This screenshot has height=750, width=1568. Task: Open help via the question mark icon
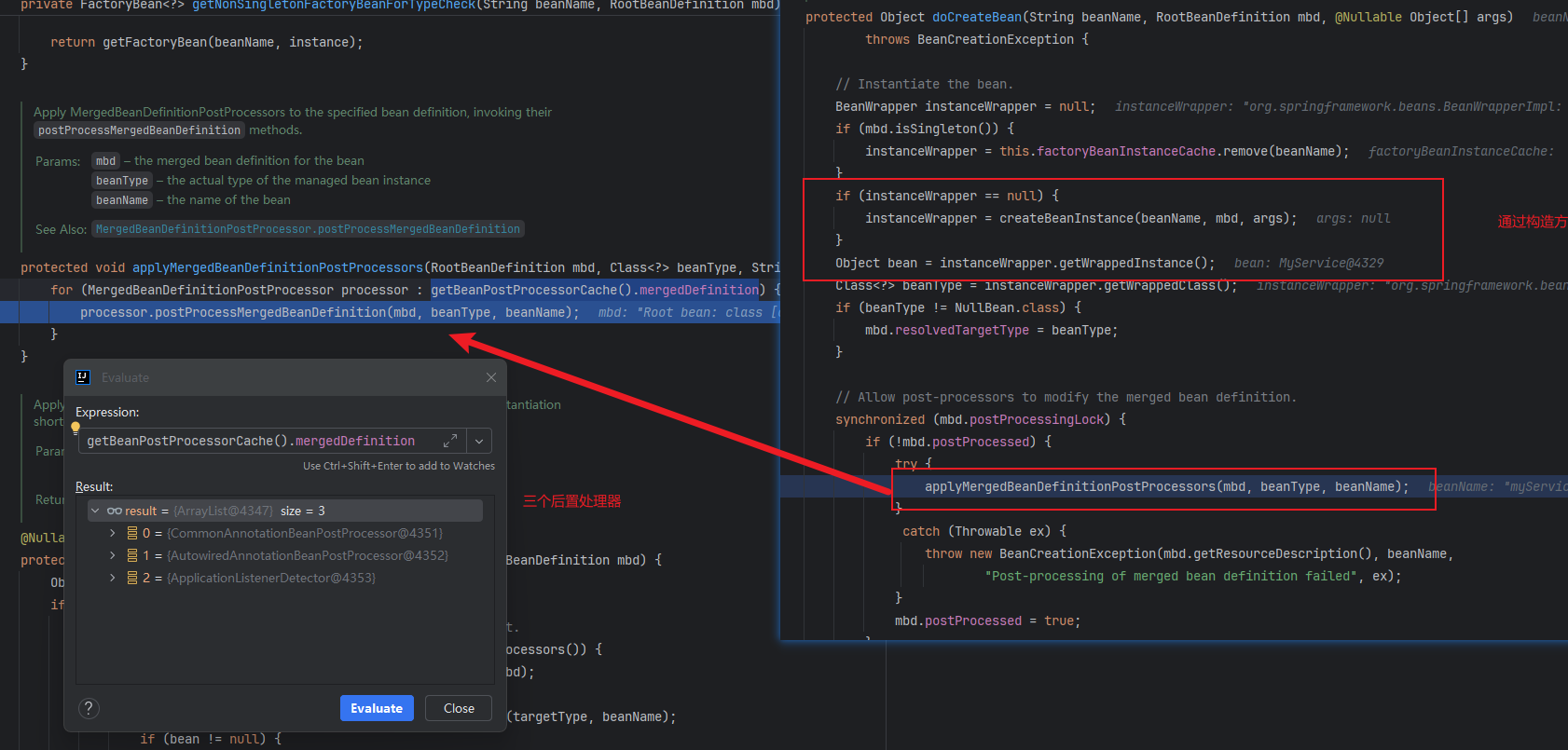point(89,708)
